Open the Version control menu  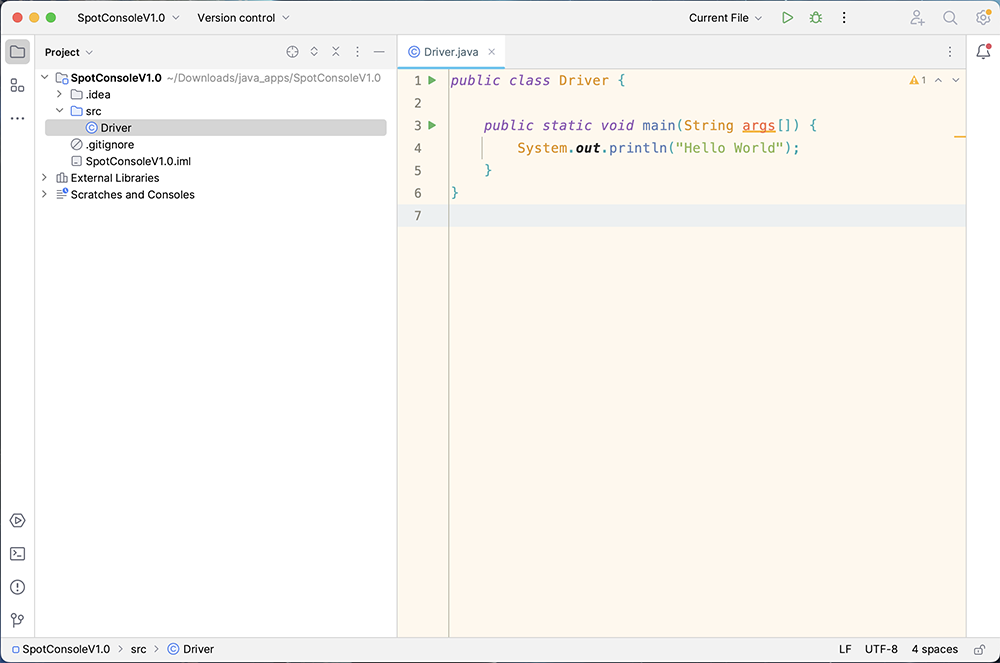[243, 18]
